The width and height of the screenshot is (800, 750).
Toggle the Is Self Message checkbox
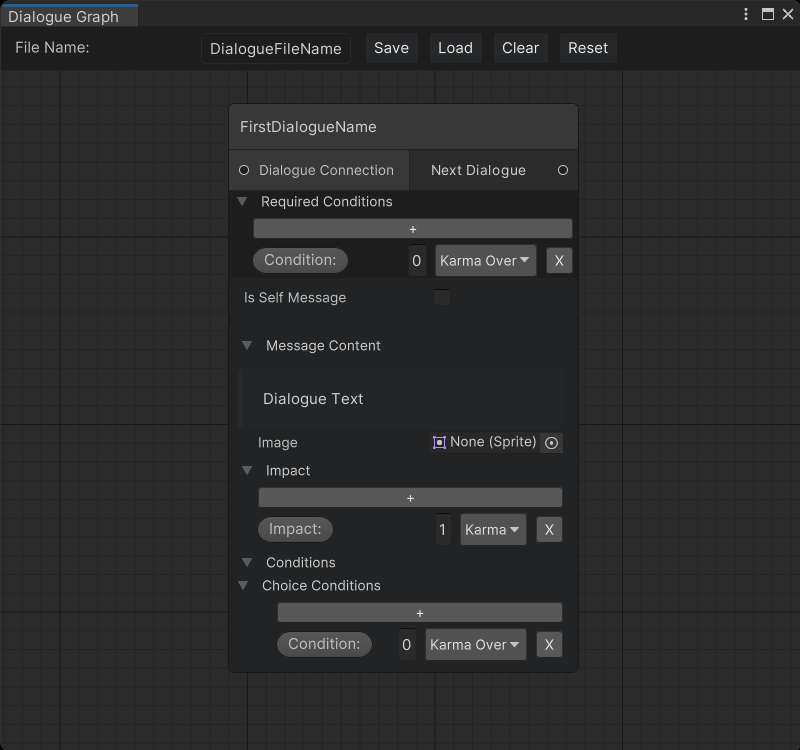(x=441, y=298)
